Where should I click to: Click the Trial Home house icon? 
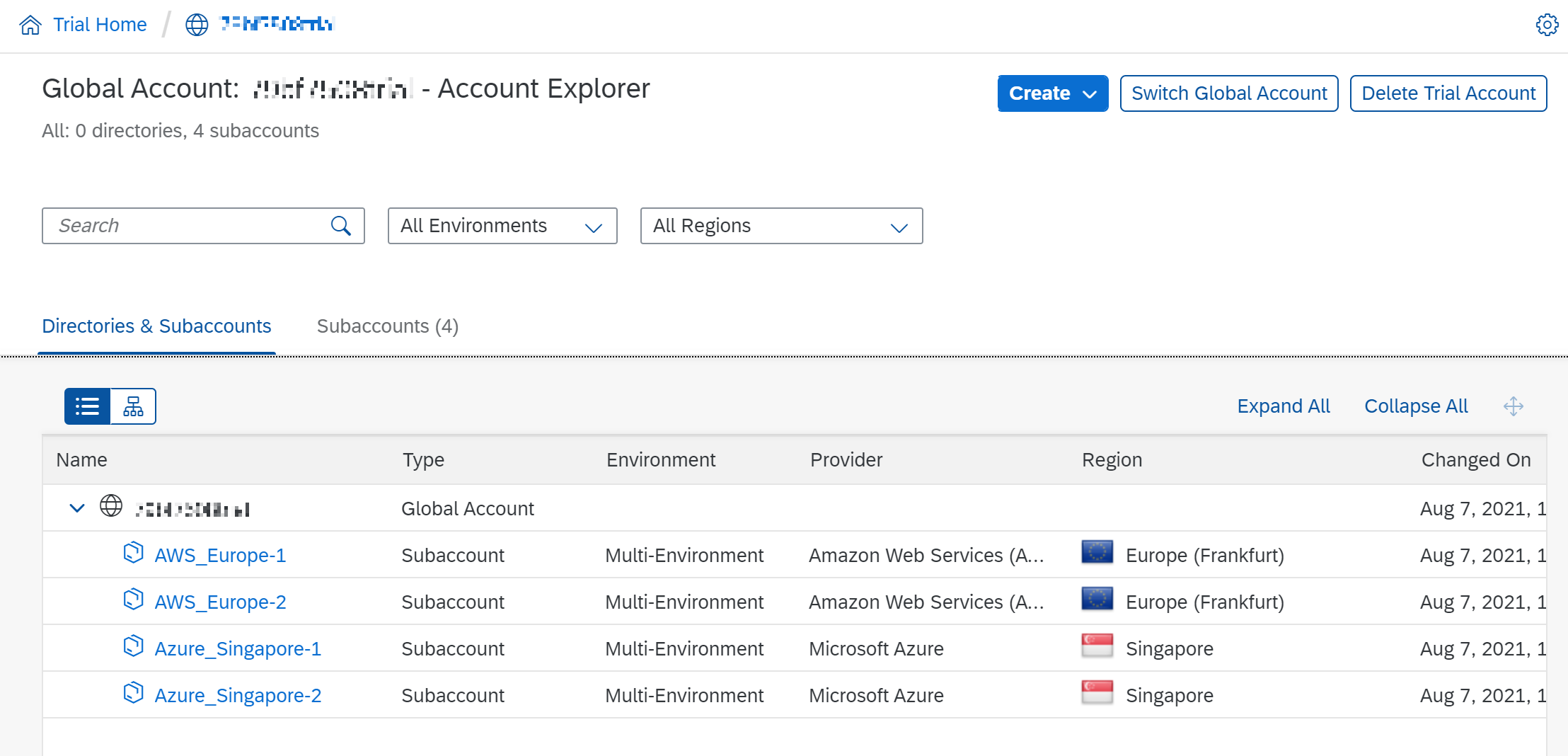pos(30,25)
